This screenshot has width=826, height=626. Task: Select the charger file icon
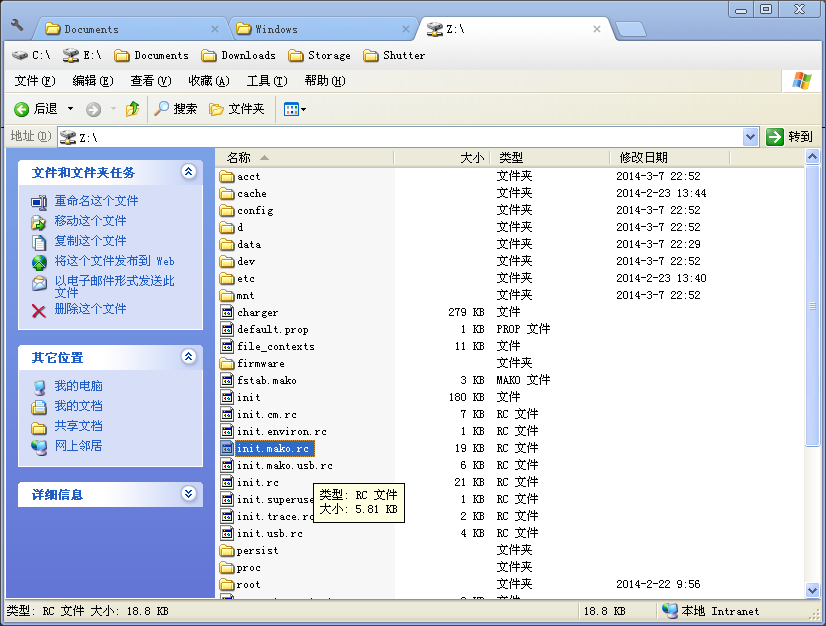[x=227, y=312]
